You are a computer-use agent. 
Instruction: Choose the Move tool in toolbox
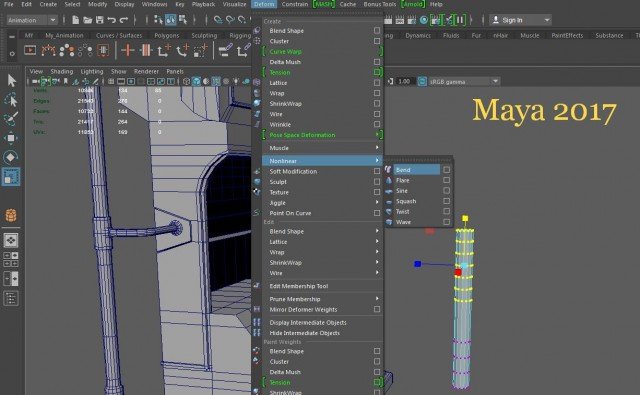[11, 138]
